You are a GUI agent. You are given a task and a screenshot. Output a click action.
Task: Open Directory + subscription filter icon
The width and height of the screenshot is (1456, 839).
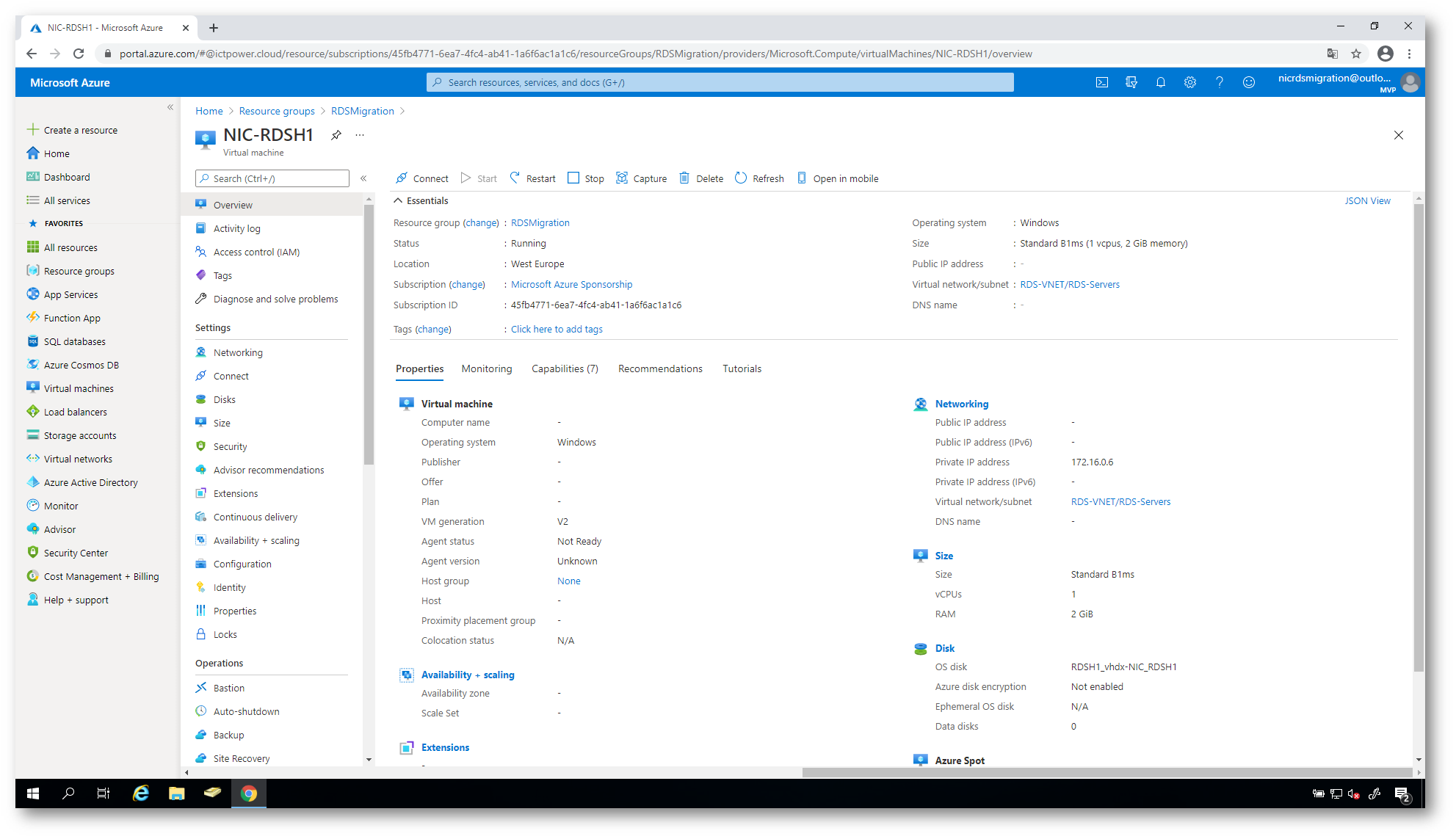pyautogui.click(x=1131, y=83)
